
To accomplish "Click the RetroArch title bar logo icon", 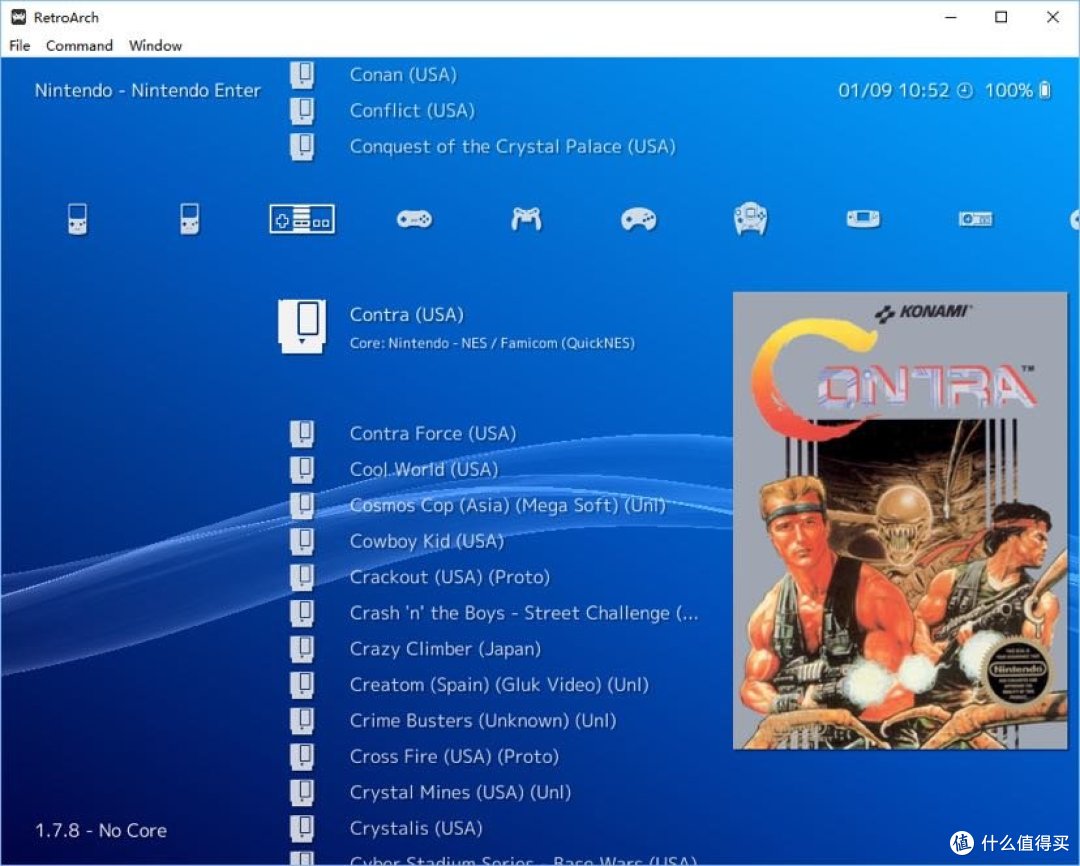I will point(19,17).
